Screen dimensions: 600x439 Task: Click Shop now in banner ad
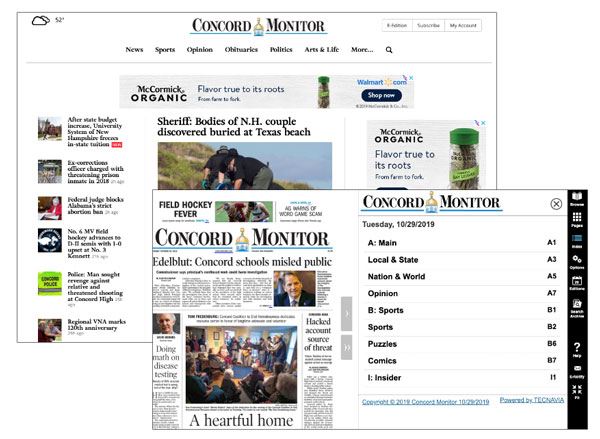(381, 95)
